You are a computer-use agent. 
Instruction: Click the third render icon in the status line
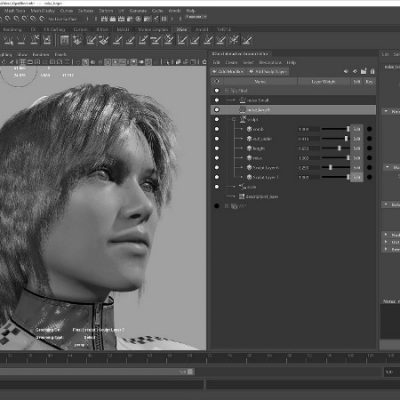(x=121, y=19)
